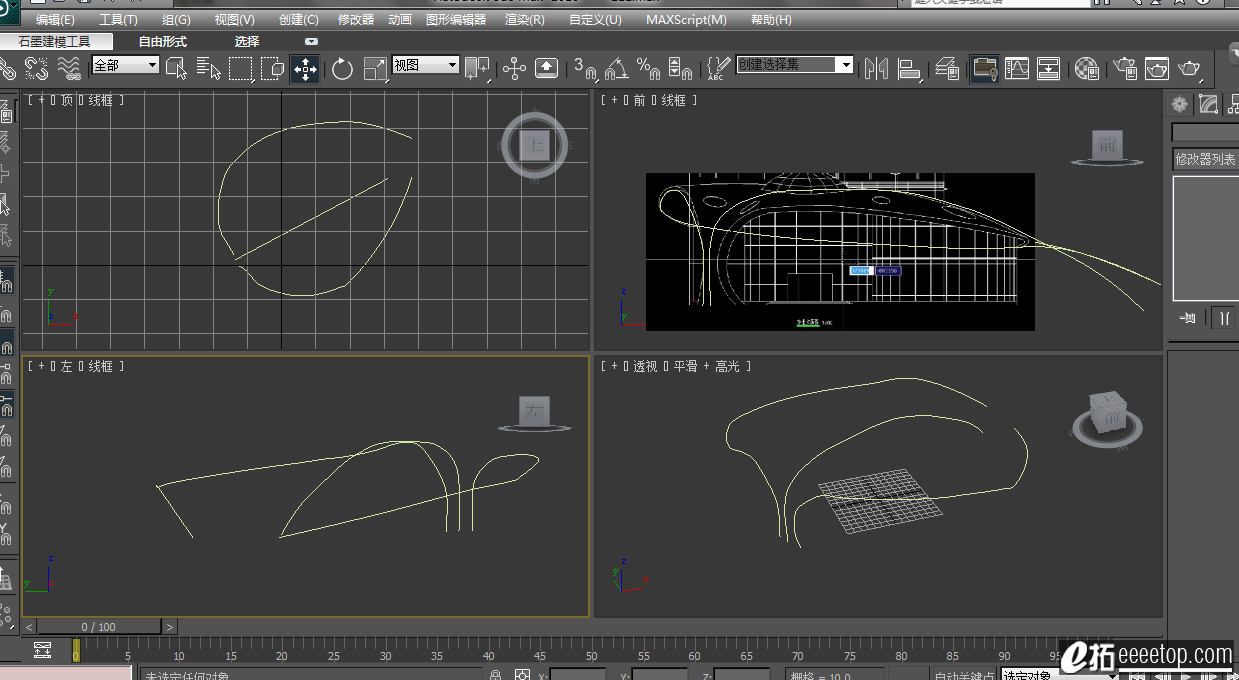Open the Render Setup teapot icon

1125,68
